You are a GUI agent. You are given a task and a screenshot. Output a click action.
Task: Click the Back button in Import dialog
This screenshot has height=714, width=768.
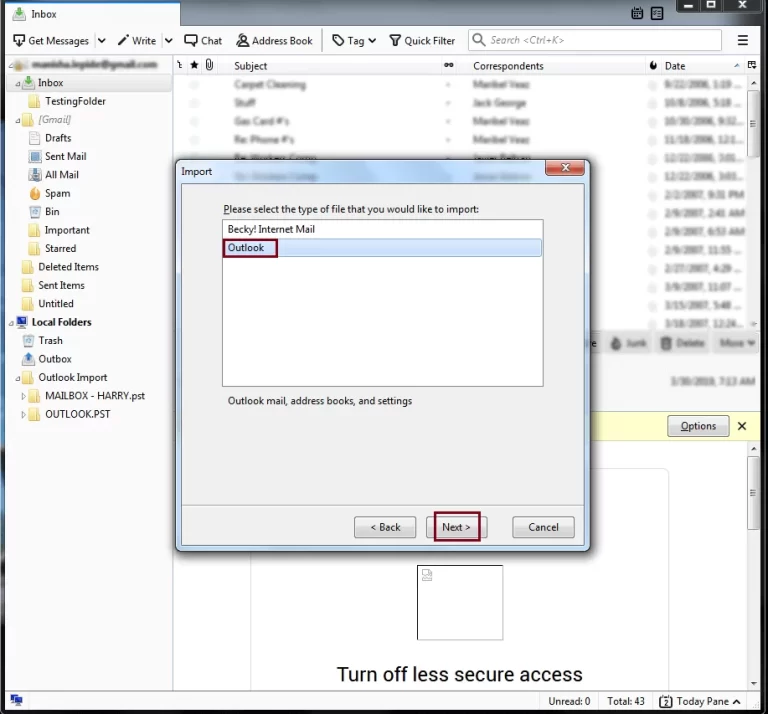385,527
